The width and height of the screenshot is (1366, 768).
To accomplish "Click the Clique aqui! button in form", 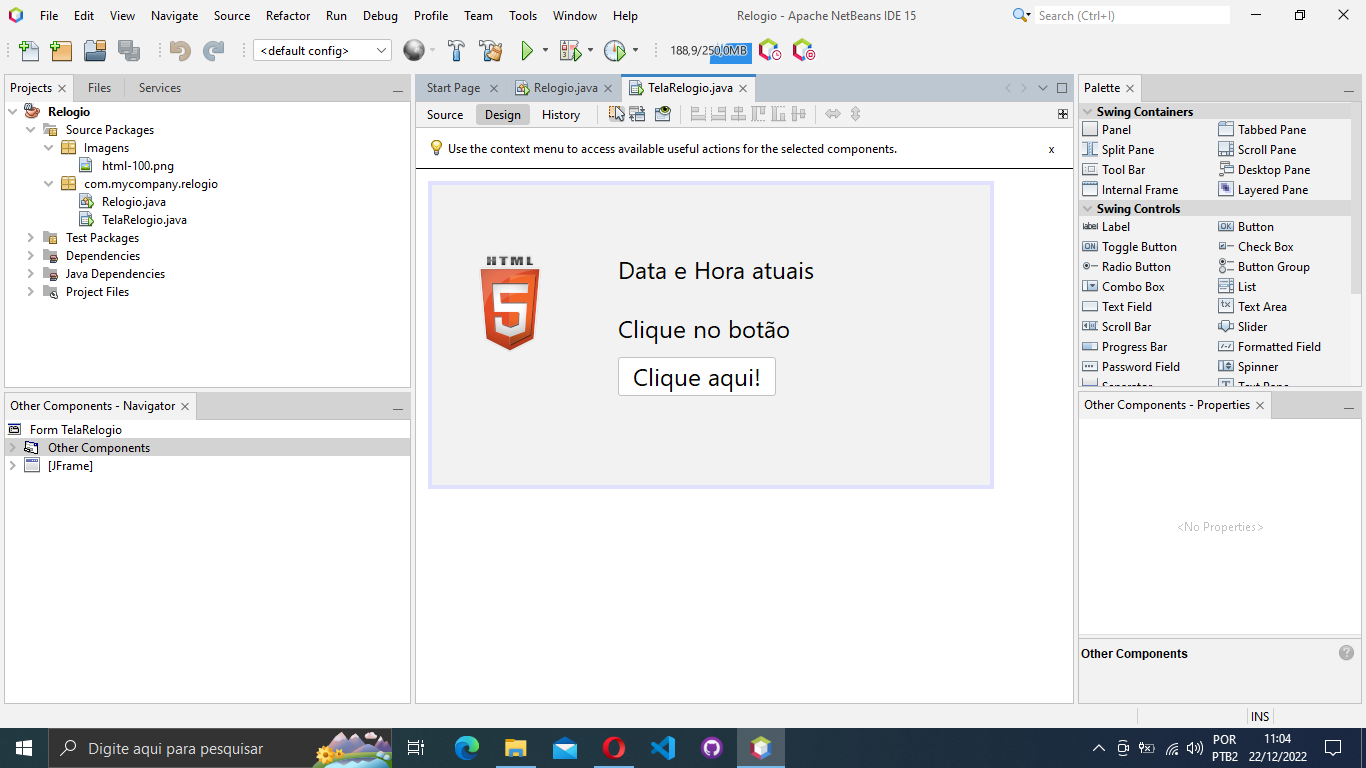I will (x=697, y=378).
